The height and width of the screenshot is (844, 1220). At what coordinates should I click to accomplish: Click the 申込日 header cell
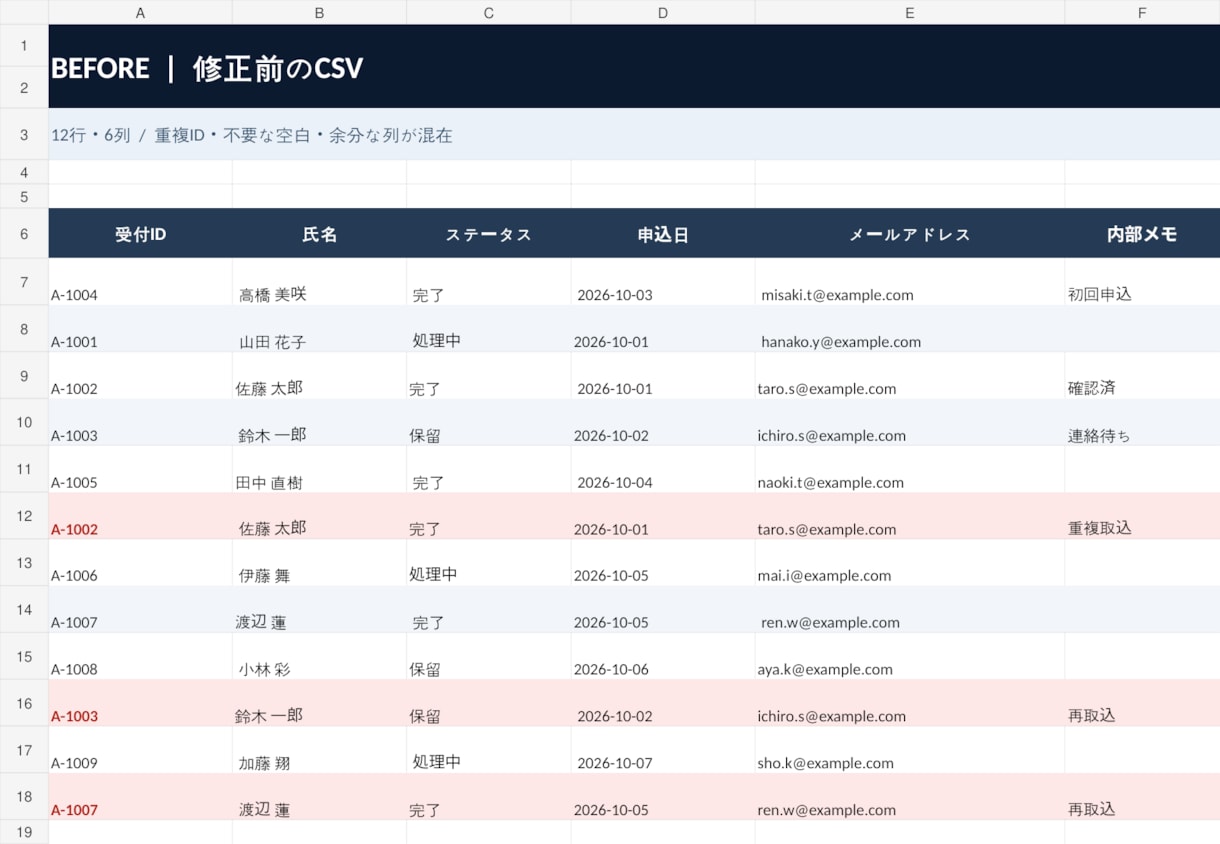[663, 234]
